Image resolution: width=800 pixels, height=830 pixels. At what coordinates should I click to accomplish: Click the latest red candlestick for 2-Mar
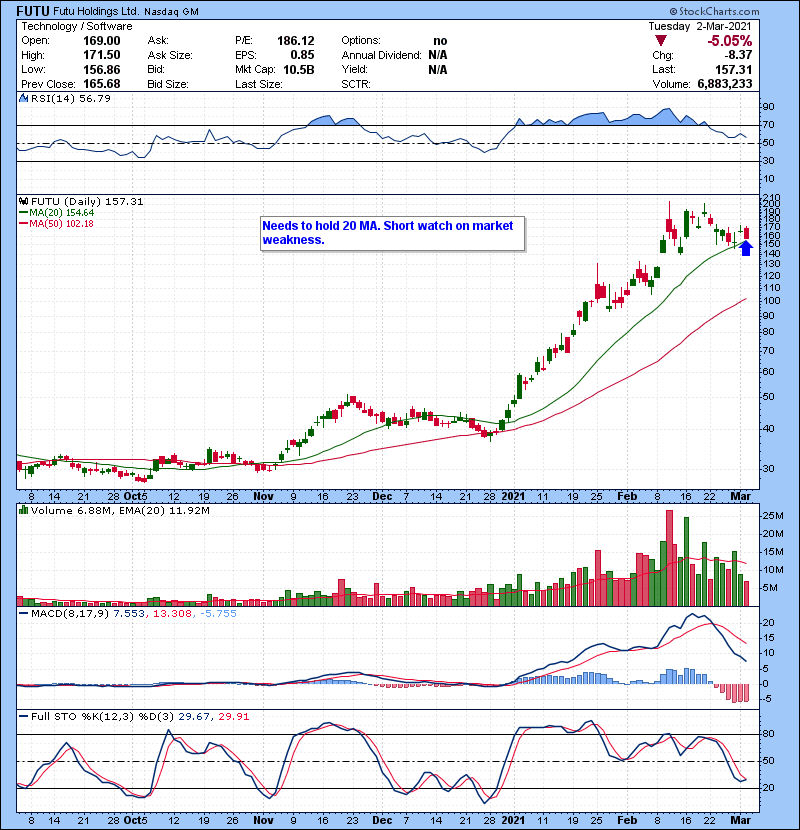(746, 233)
